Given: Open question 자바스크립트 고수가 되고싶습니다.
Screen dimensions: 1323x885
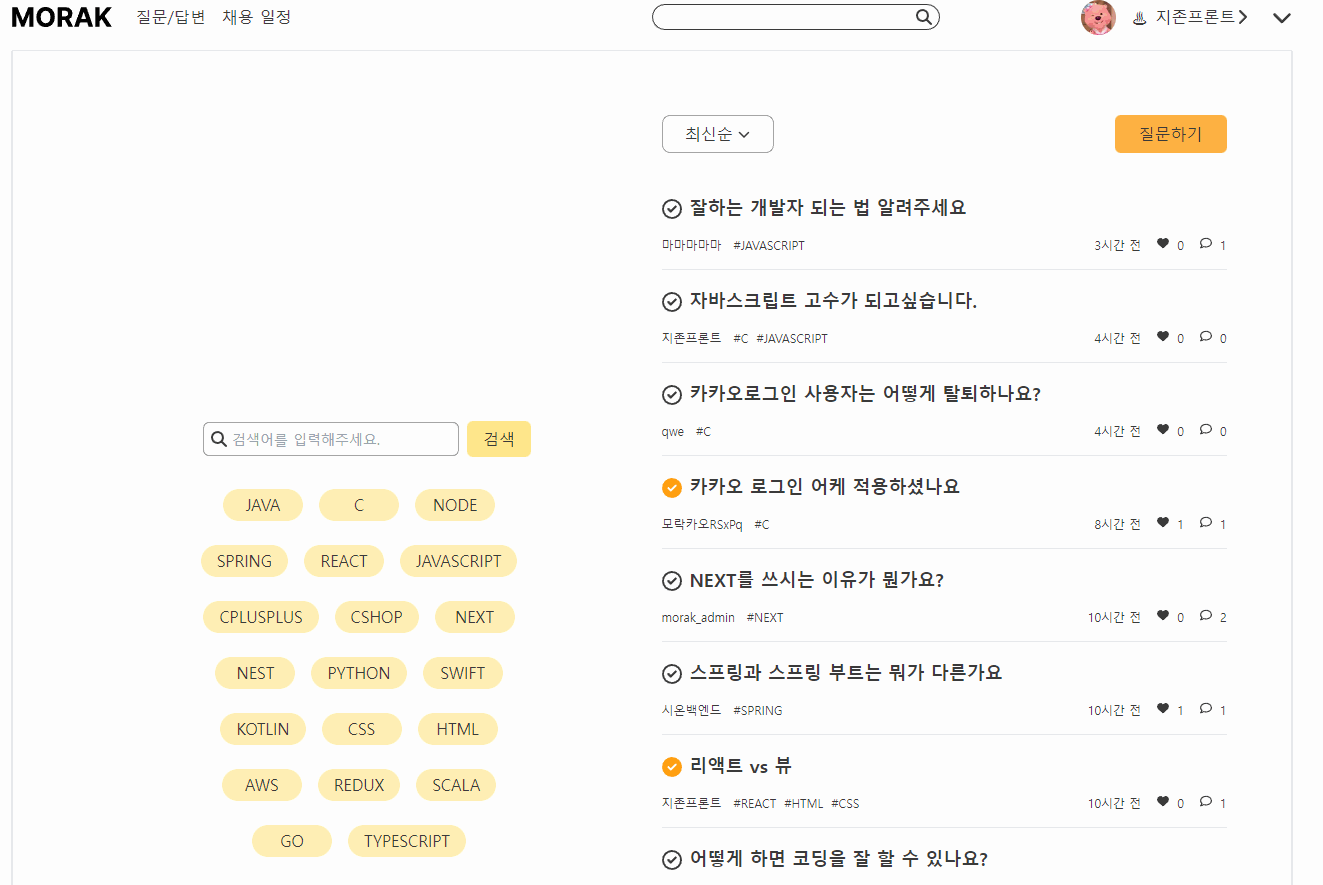Looking at the screenshot, I should pyautogui.click(x=833, y=301).
